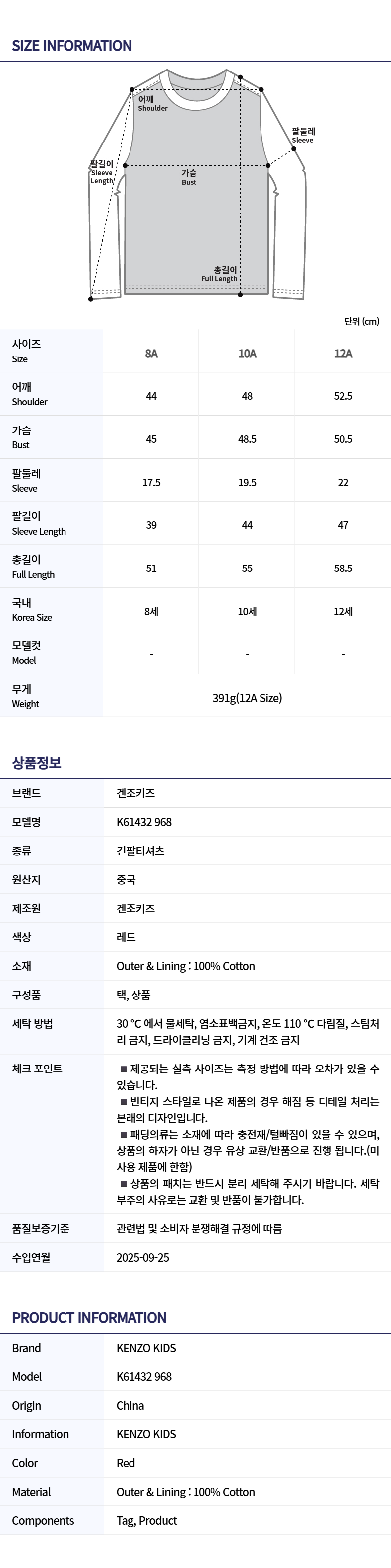Click the 52.5 shoulder value cell
The image size is (391, 1568).
[x=343, y=396]
